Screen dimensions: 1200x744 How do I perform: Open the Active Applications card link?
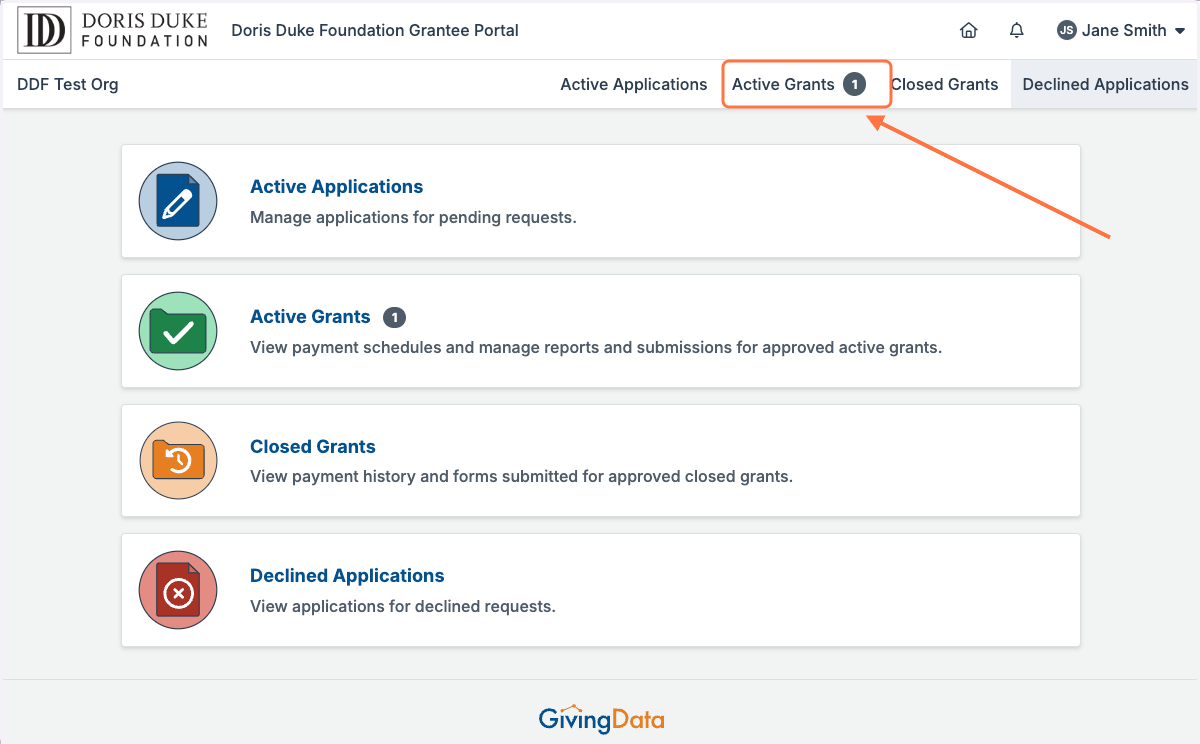[x=336, y=187]
